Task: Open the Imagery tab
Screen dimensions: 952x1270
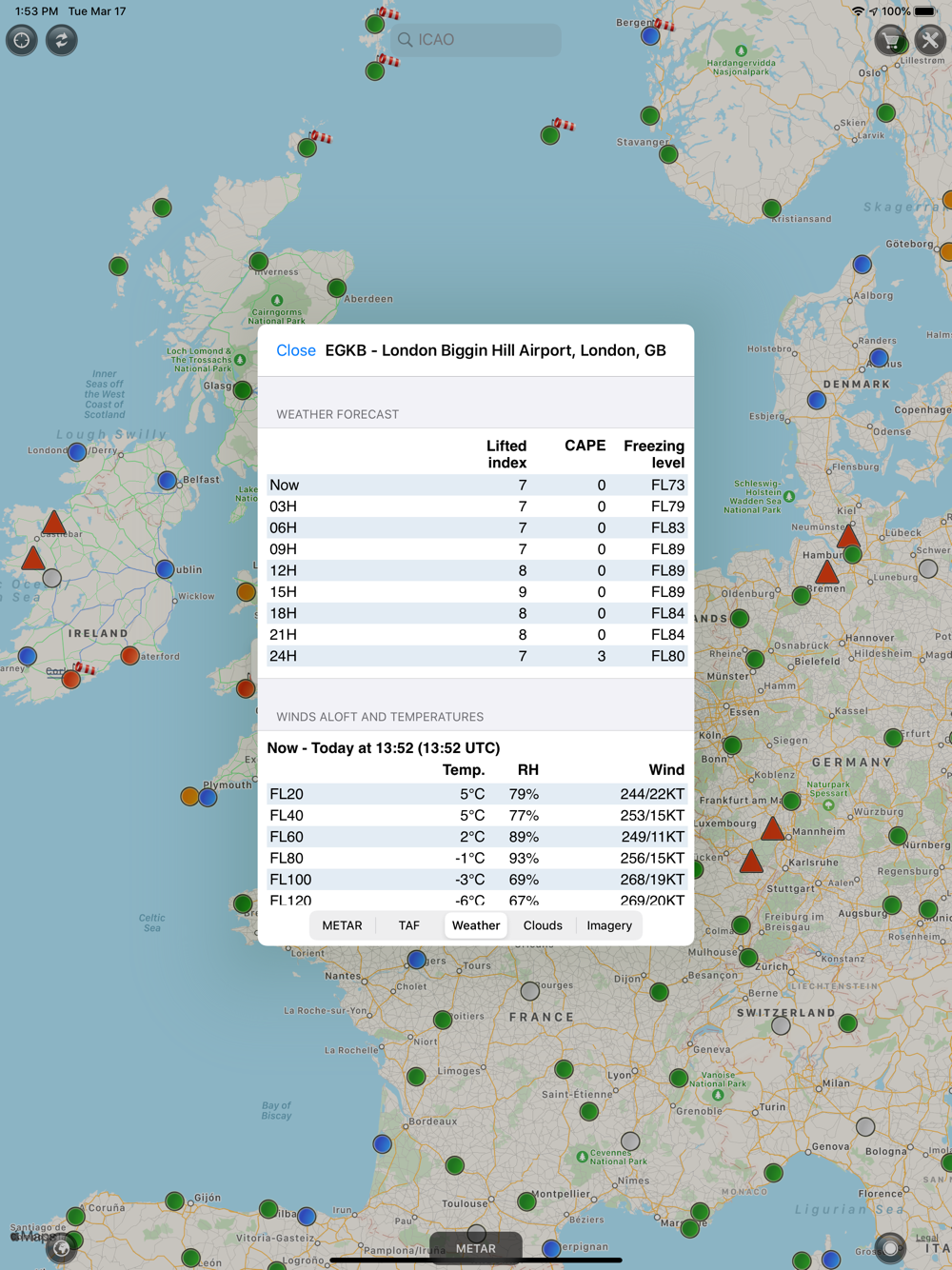Action: tap(609, 925)
